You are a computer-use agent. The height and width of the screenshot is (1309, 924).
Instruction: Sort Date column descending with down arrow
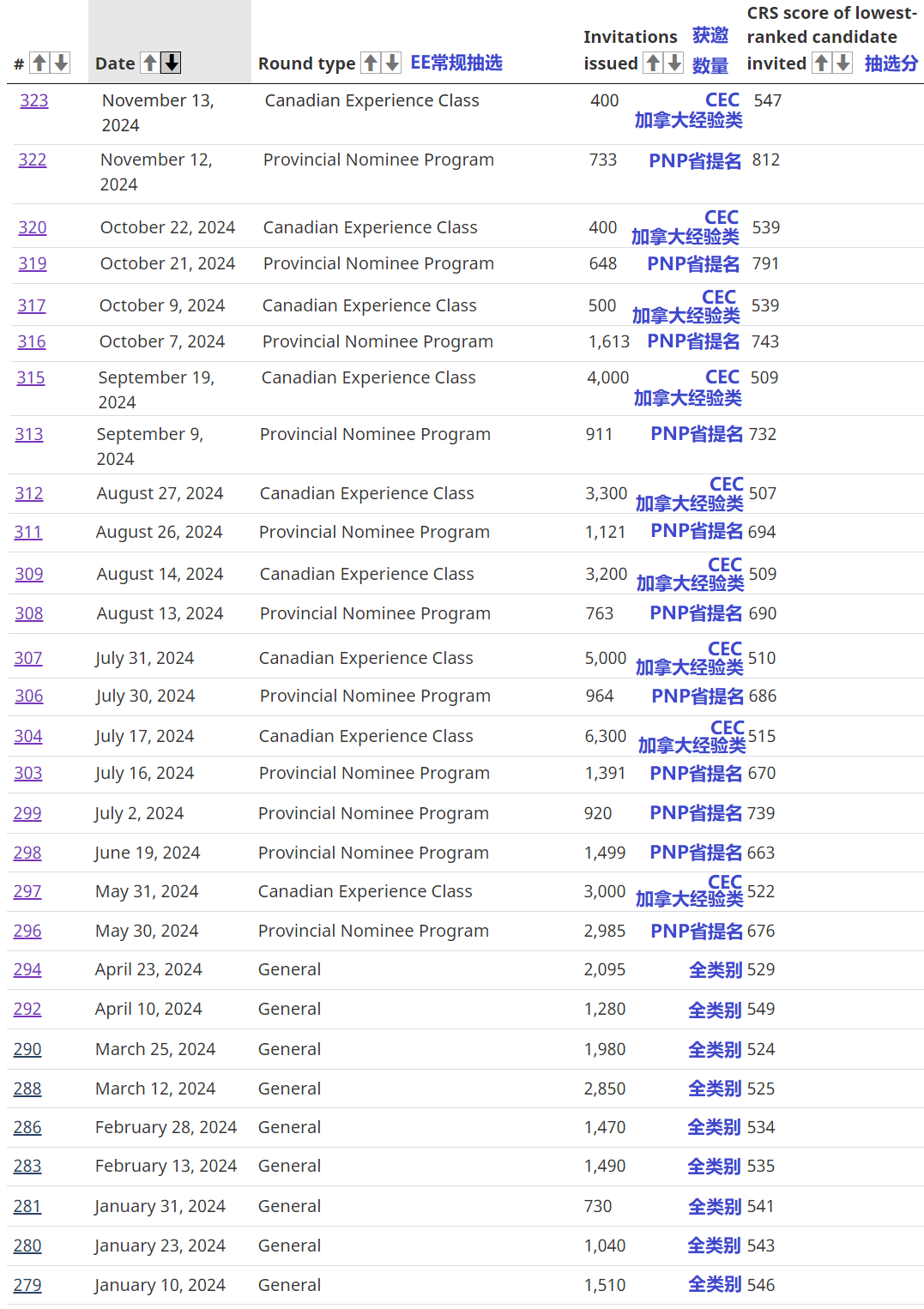tap(172, 63)
